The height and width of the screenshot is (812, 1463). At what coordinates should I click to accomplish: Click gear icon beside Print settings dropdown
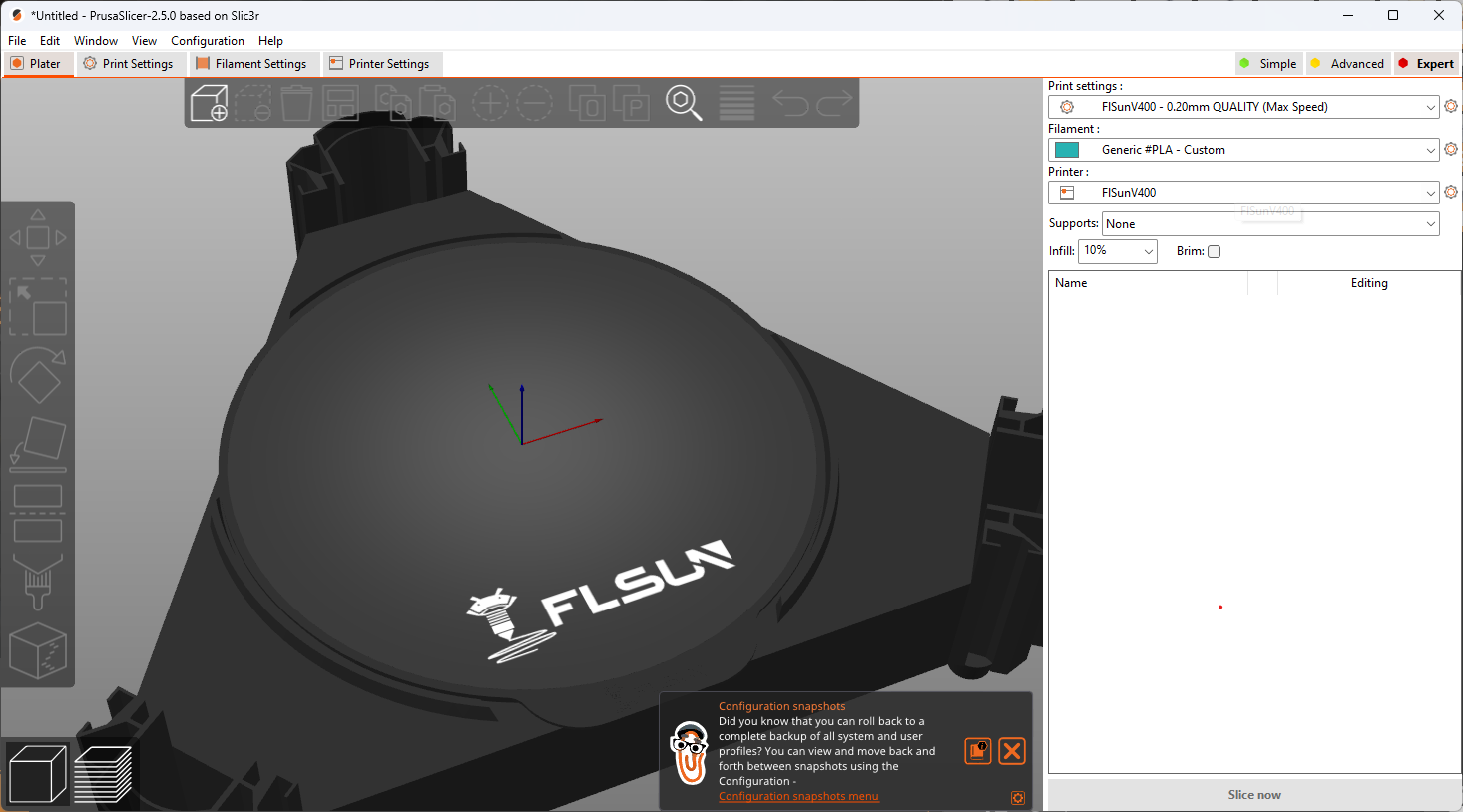(1451, 106)
